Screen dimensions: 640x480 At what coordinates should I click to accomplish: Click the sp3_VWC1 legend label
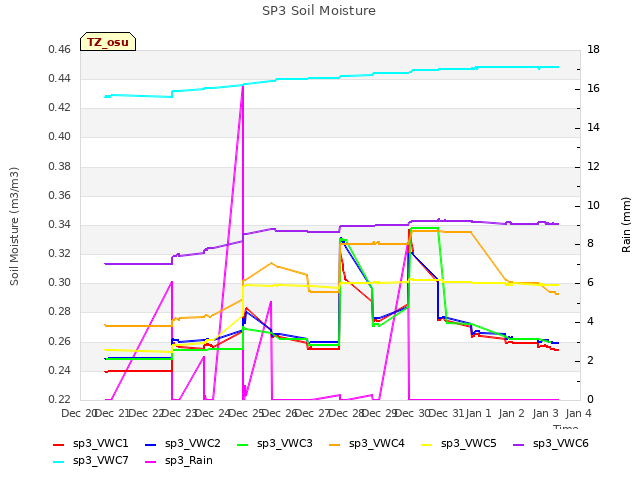coord(100,443)
